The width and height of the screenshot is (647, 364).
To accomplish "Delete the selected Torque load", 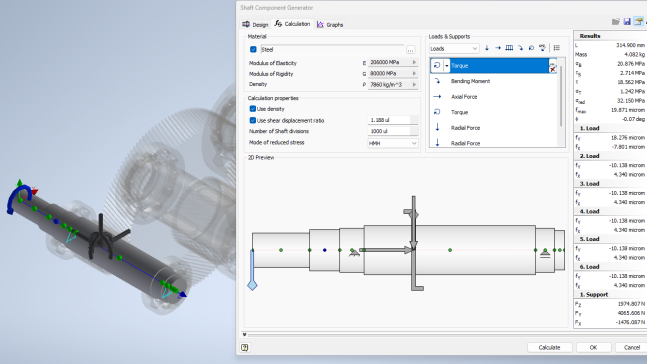I will [553, 69].
